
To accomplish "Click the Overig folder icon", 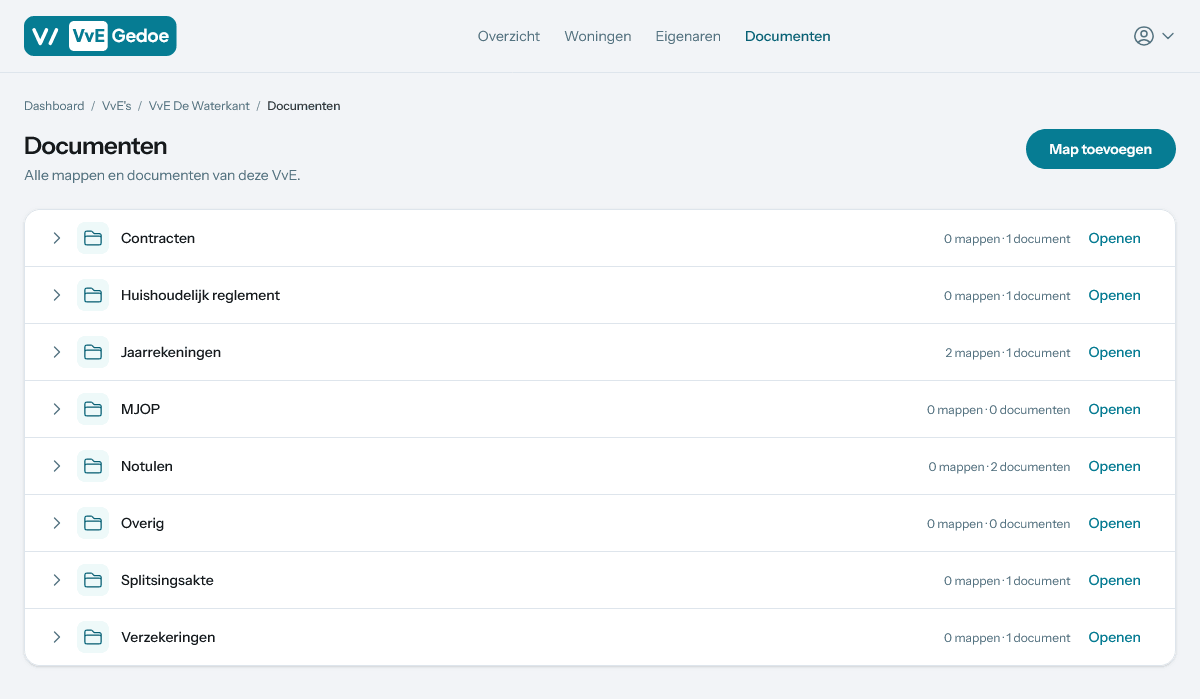I will (93, 523).
